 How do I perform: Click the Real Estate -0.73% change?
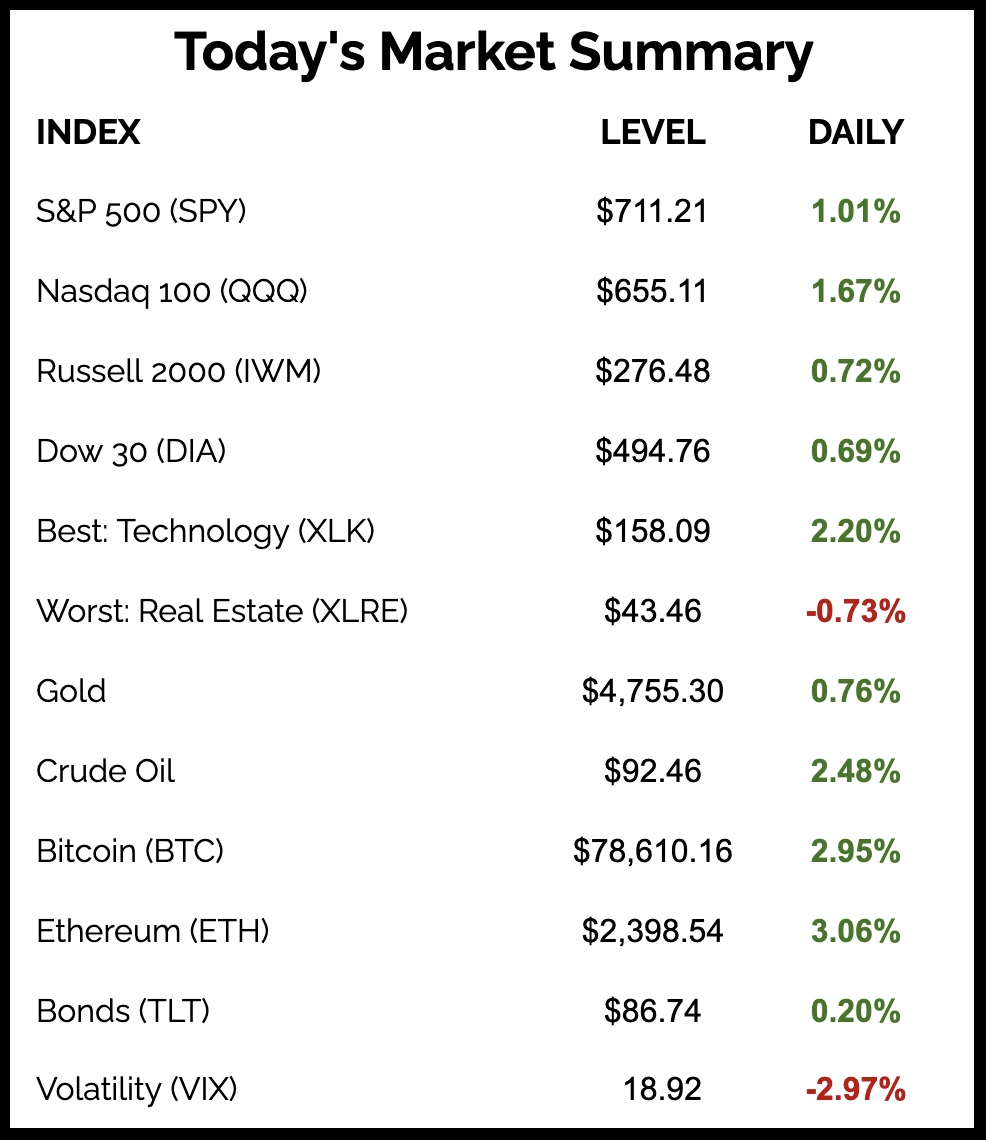tap(855, 611)
